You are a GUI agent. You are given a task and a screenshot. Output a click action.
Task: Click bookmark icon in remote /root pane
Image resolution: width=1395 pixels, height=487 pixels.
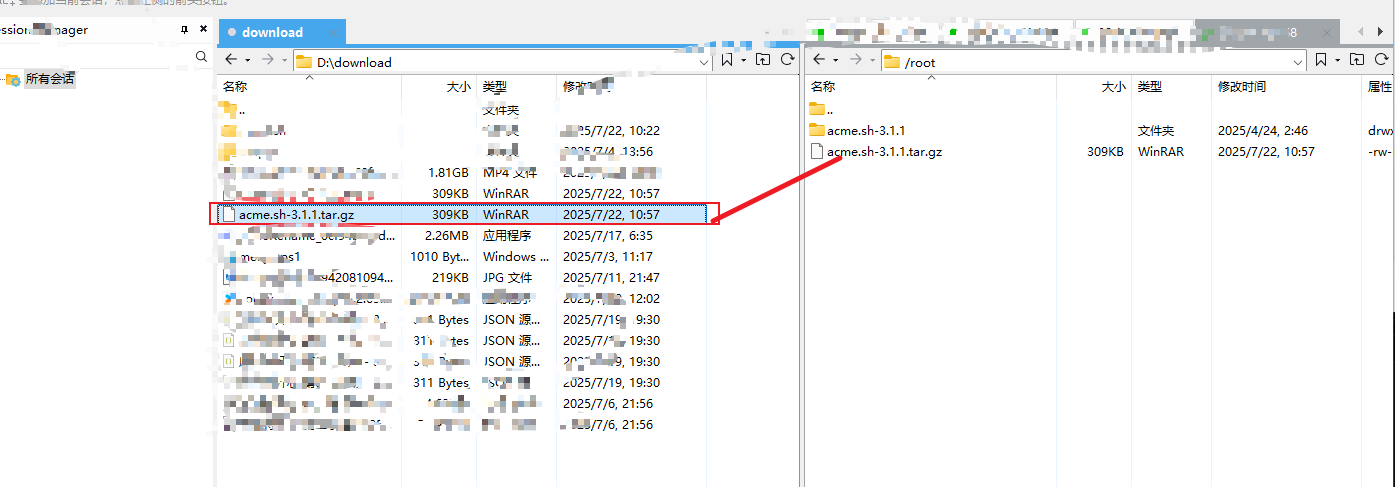(x=1322, y=61)
